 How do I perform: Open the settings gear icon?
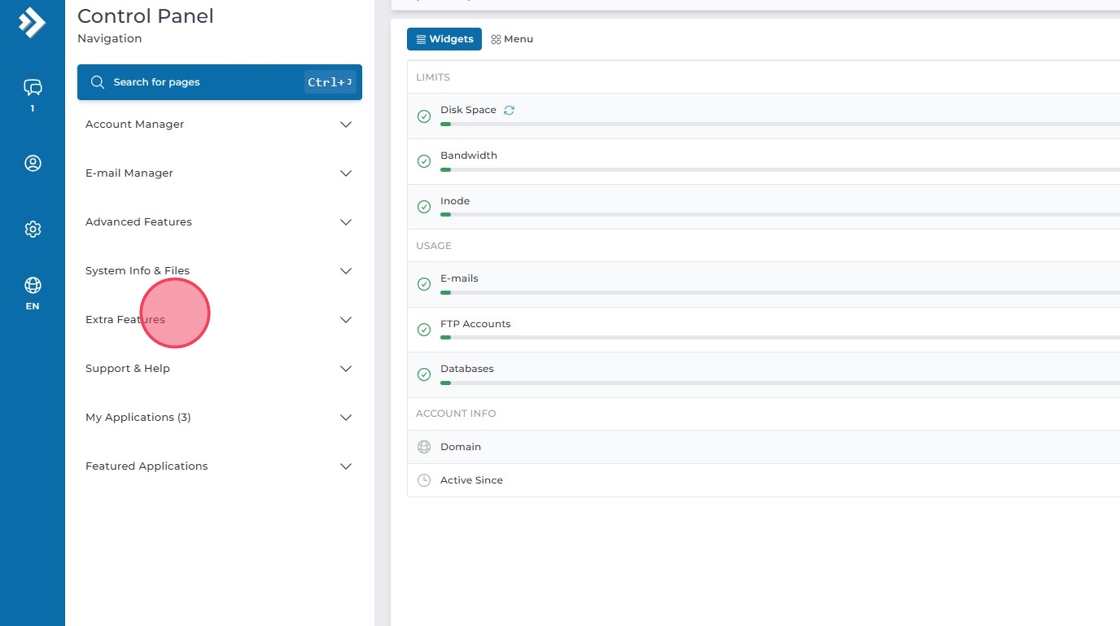32,229
